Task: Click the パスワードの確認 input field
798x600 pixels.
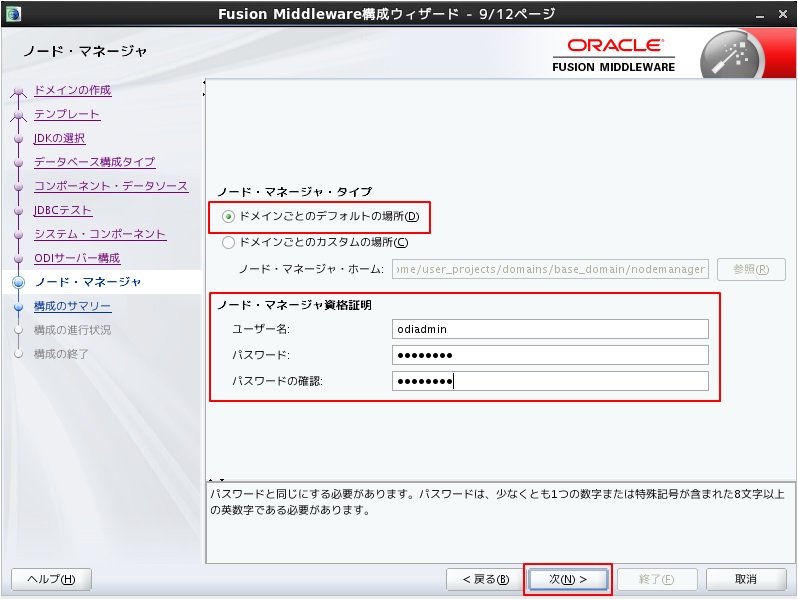Action: (550, 381)
